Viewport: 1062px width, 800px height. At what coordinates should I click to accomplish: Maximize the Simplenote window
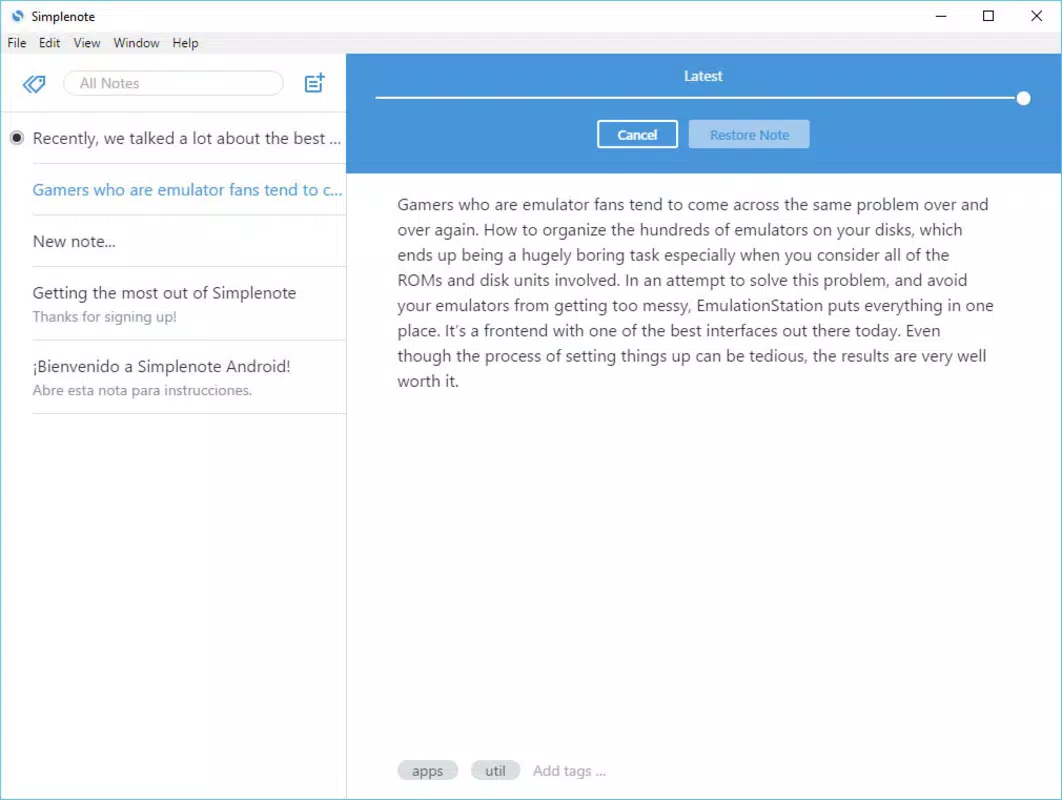pos(988,16)
